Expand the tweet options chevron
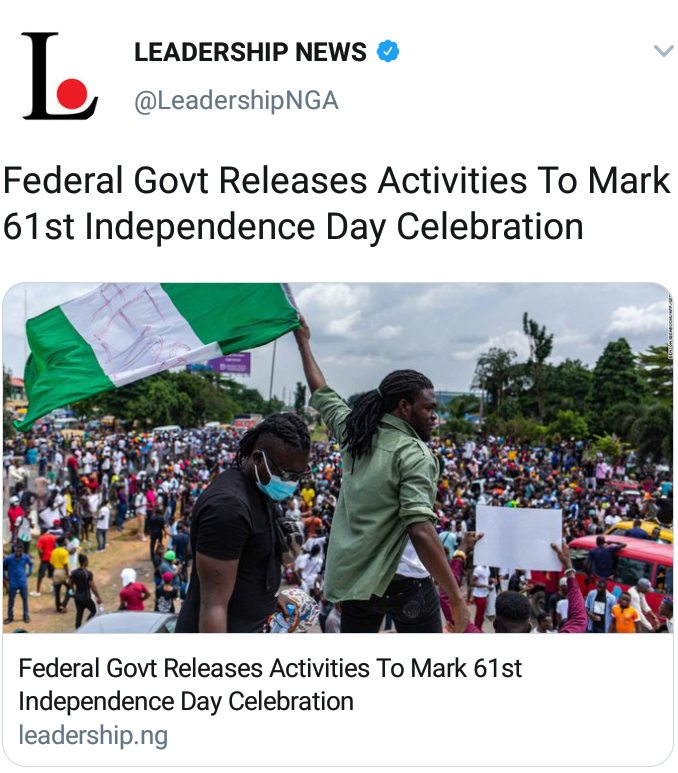678x773 pixels. 663,51
